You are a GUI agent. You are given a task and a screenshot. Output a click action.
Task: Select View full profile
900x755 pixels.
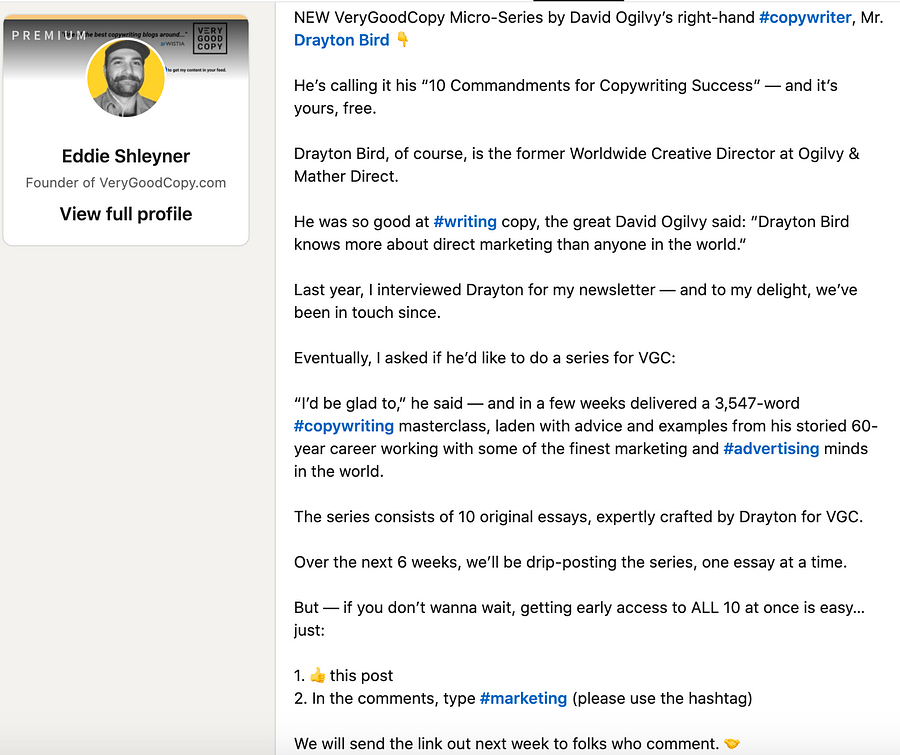[126, 213]
